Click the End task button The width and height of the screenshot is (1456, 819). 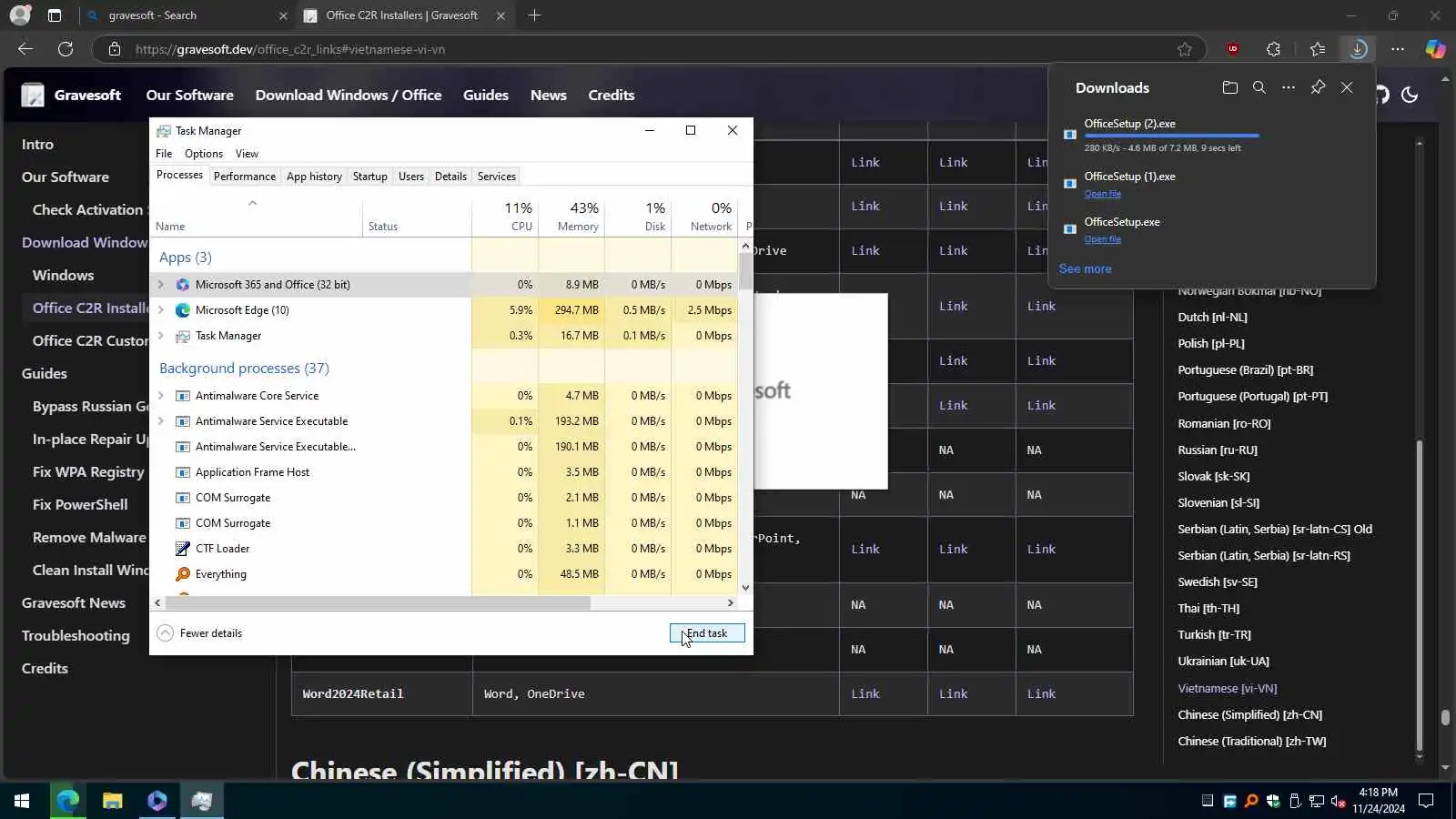(x=707, y=633)
